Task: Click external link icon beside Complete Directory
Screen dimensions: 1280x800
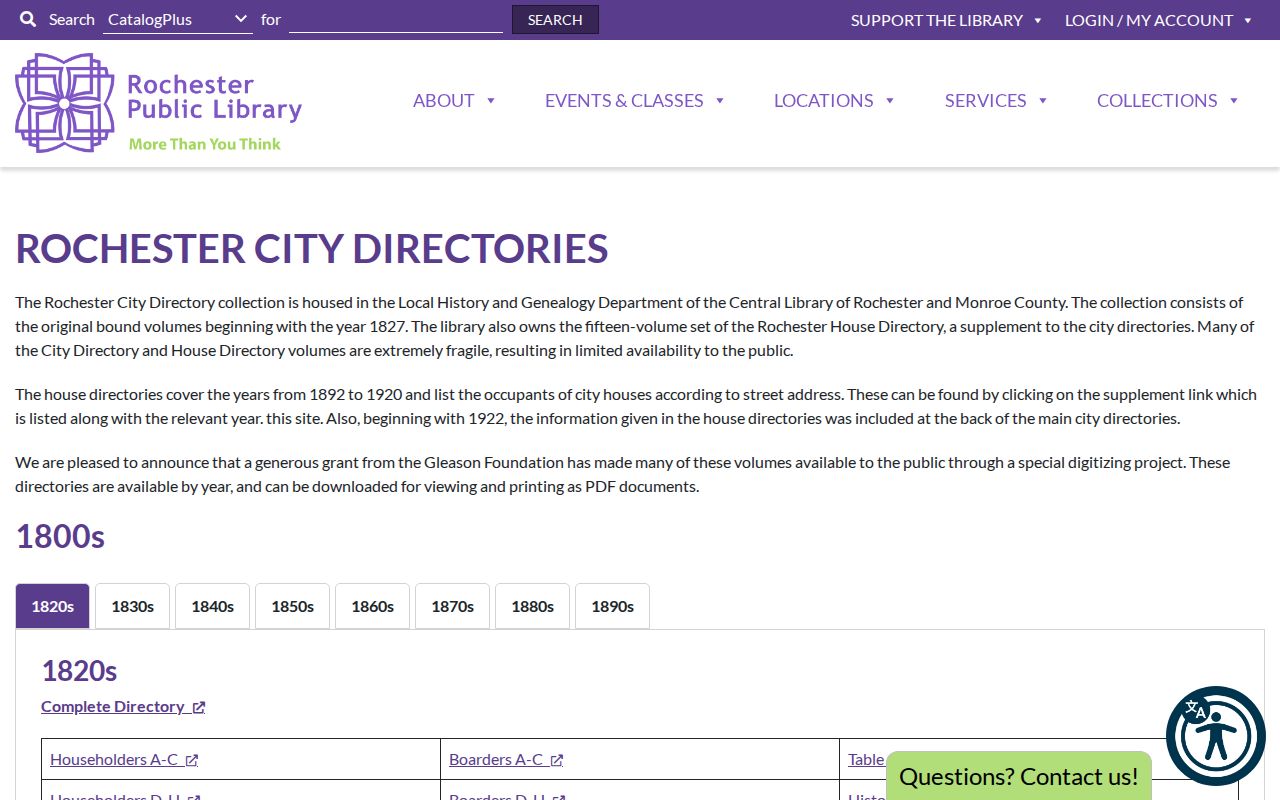Action: point(199,707)
